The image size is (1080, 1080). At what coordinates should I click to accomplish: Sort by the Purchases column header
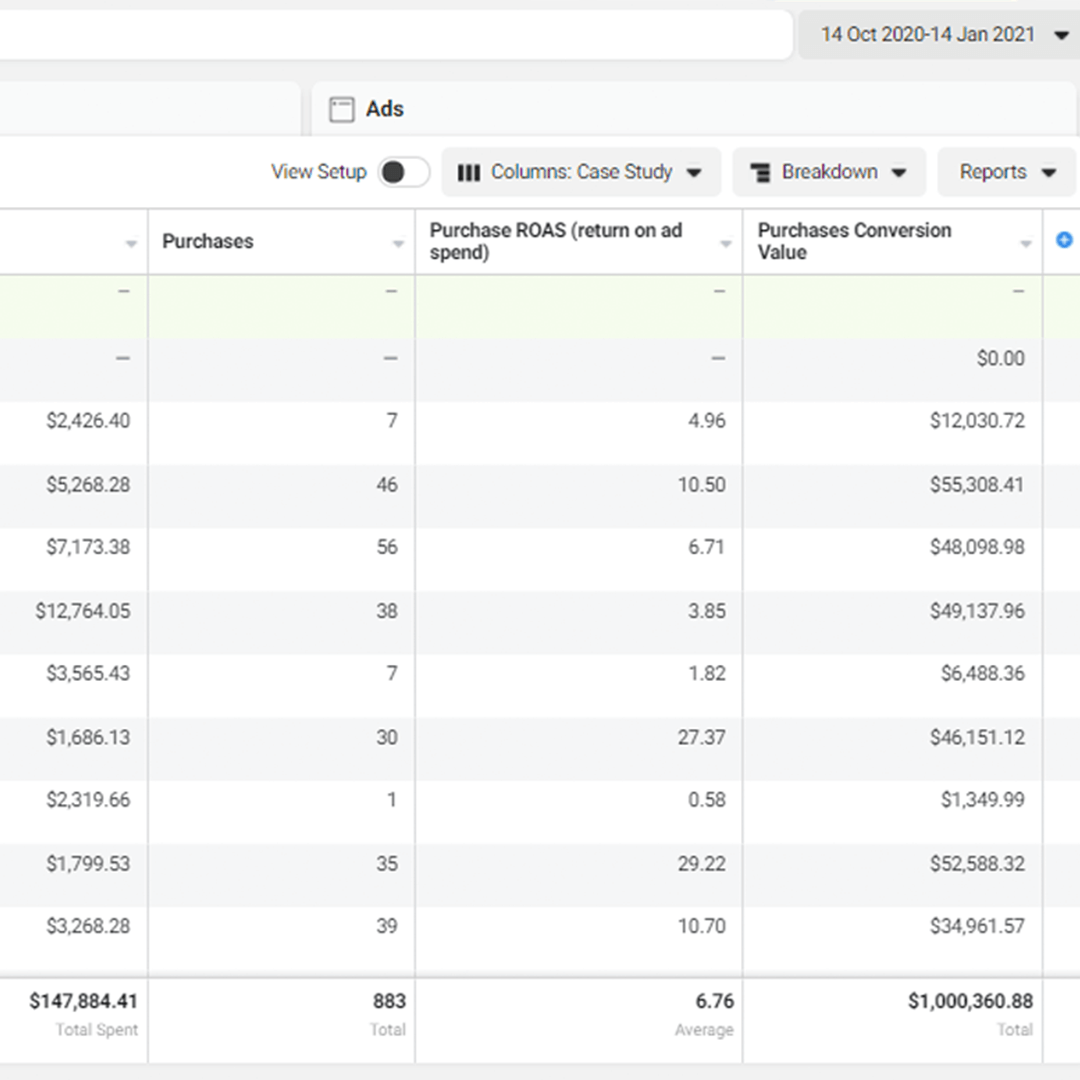coord(208,241)
